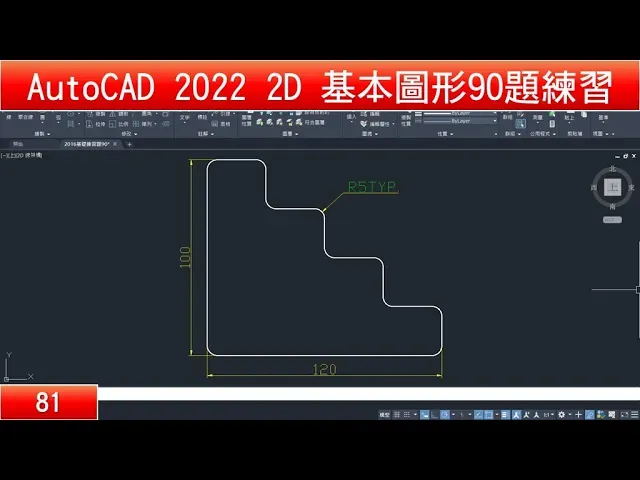Click lineweight display icon in status bar
640x480 pixels.
pos(504,414)
